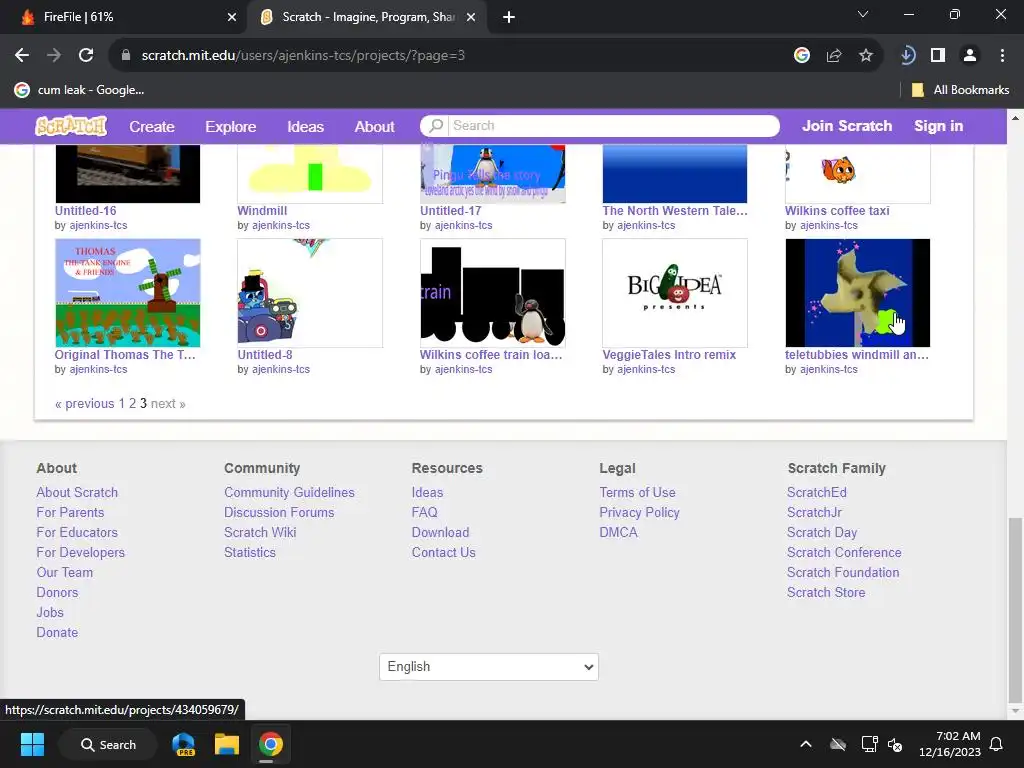Bookmark this page with the star

click(x=866, y=56)
